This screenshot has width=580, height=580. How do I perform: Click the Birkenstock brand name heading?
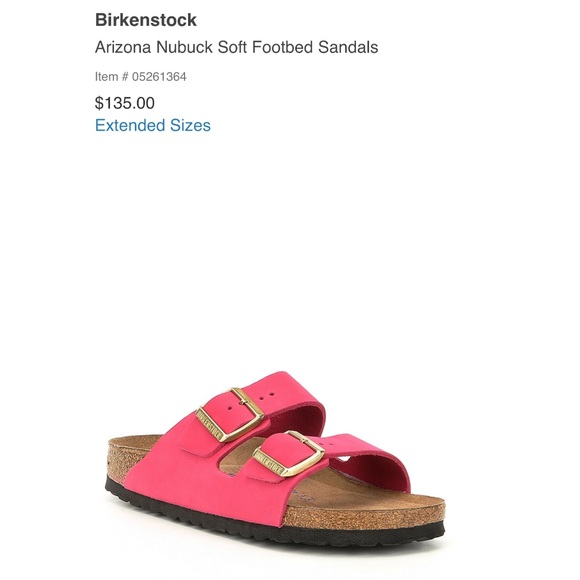146,20
